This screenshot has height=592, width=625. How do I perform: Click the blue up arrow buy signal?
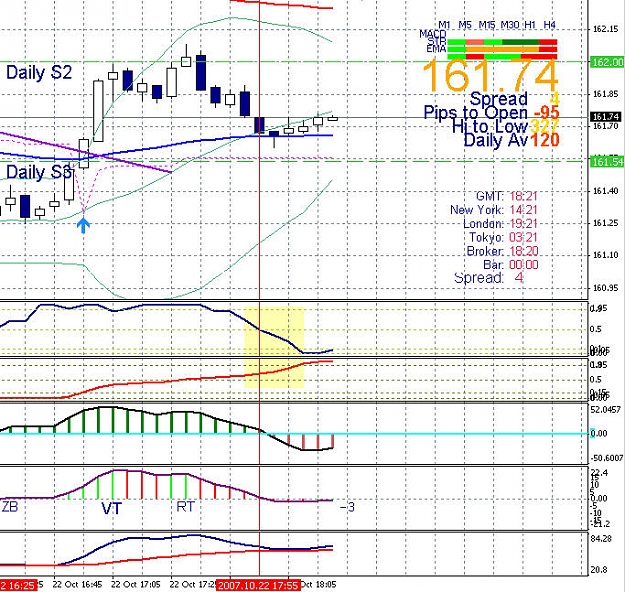(83, 225)
